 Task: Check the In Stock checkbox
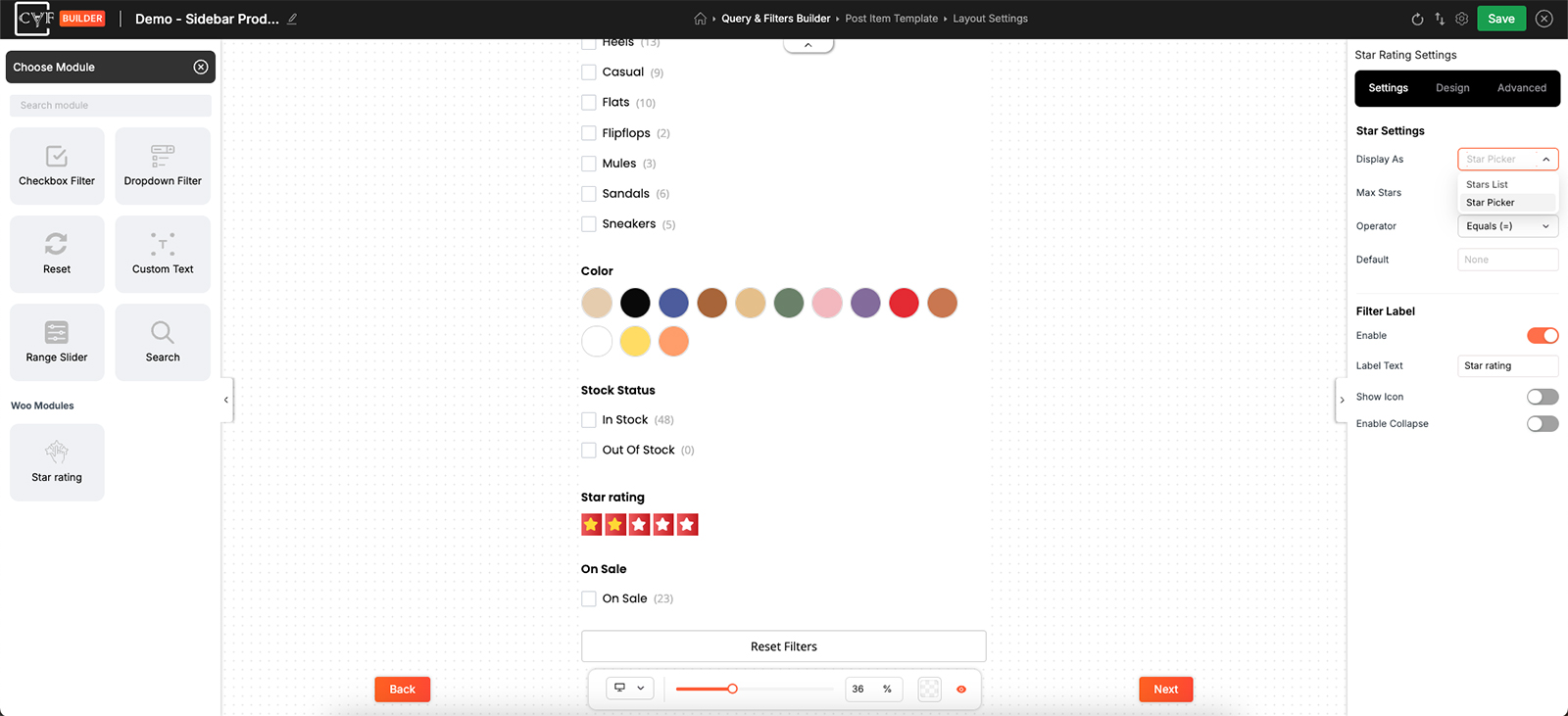(589, 420)
